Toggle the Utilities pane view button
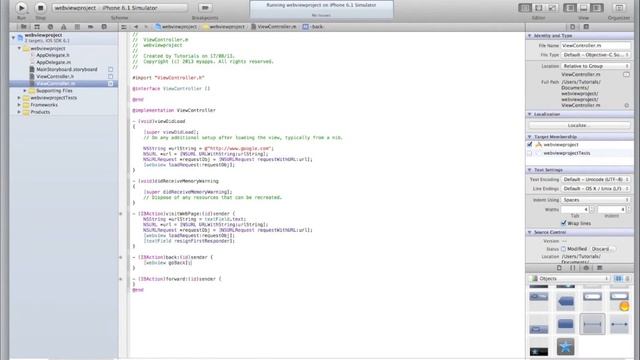 [597, 8]
